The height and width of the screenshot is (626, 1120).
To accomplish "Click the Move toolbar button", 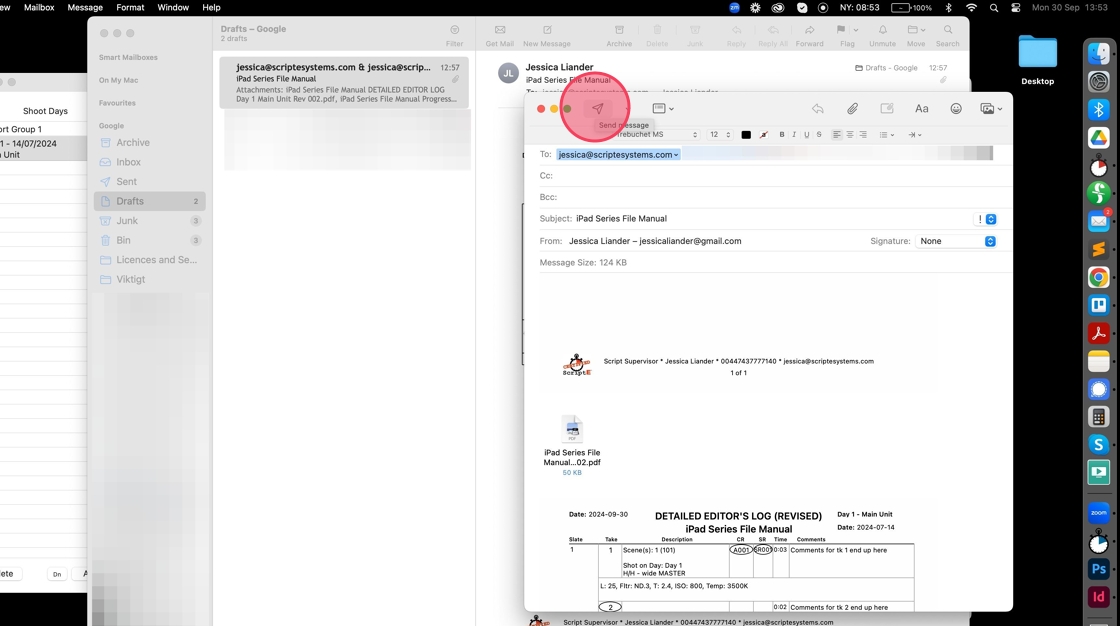I will coord(916,35).
